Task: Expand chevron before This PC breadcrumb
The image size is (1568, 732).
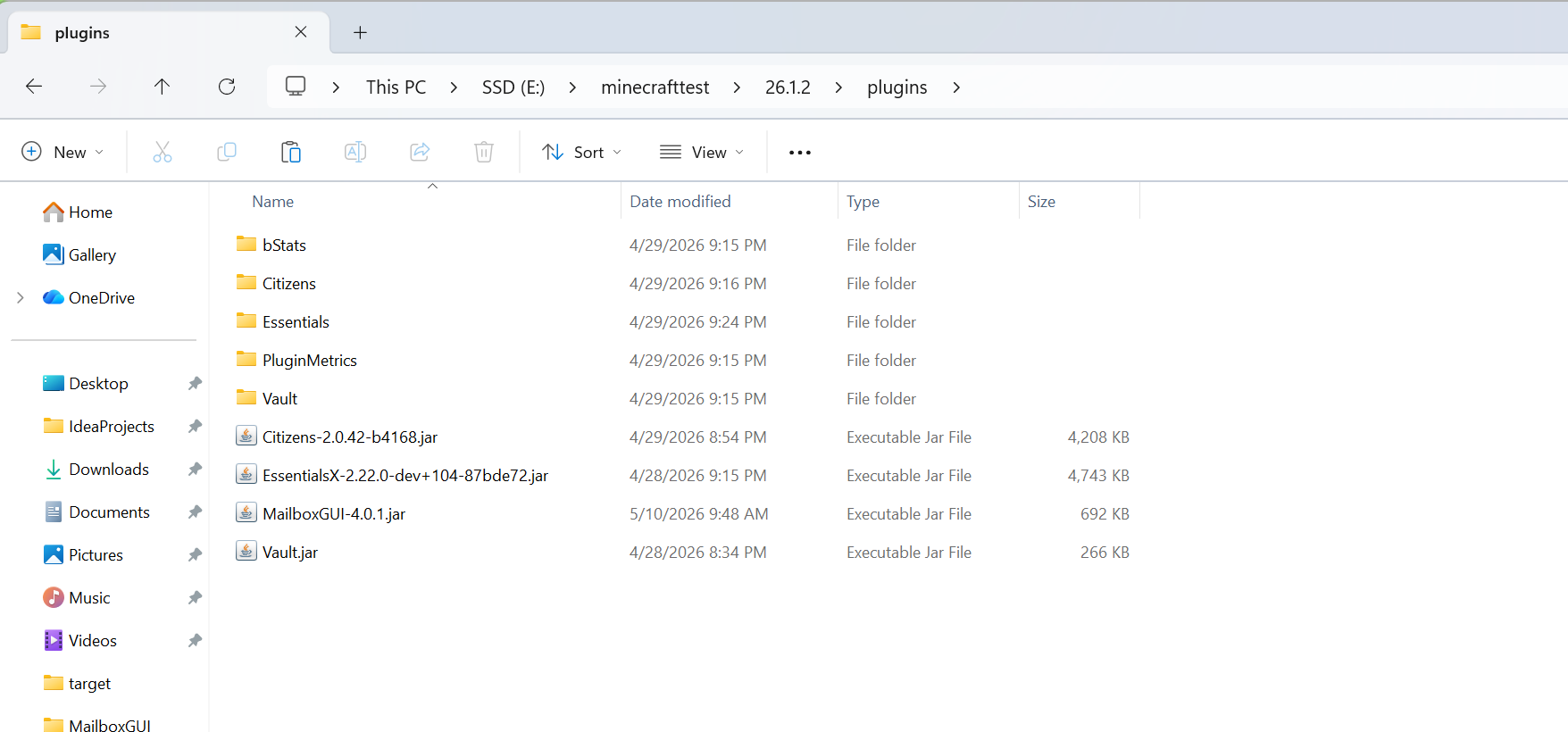Action: tap(336, 87)
